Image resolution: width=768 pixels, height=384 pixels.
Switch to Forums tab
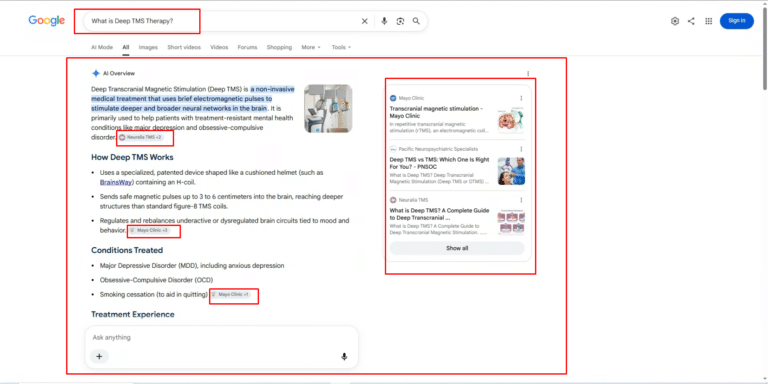point(247,48)
